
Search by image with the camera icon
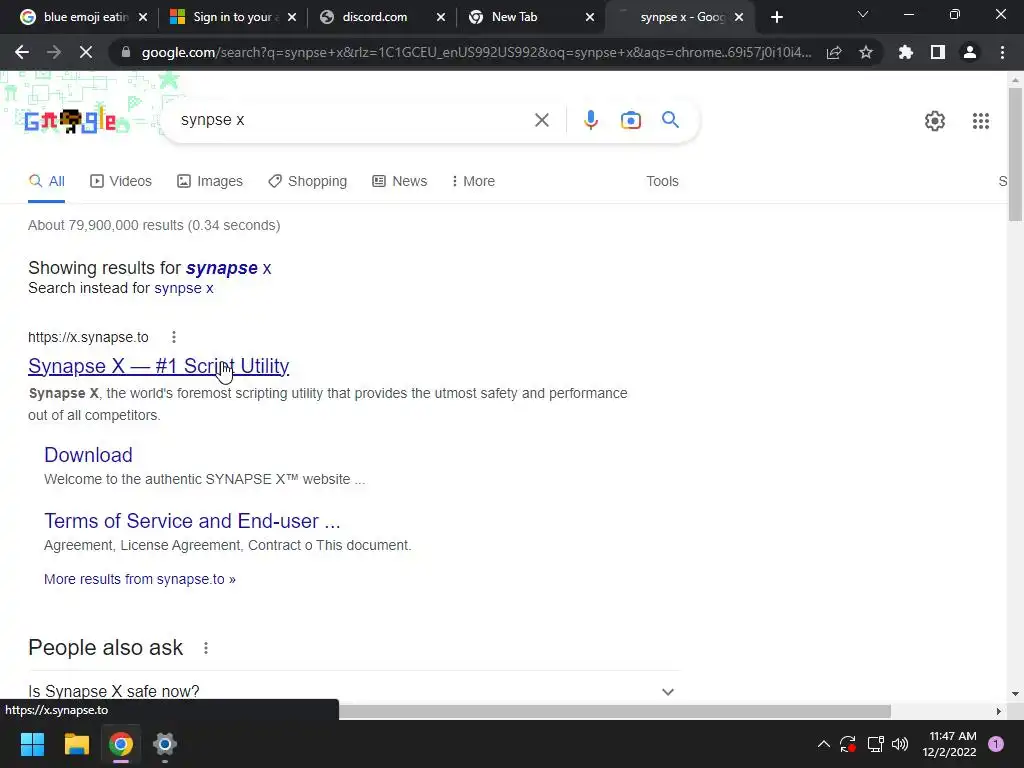coord(631,120)
